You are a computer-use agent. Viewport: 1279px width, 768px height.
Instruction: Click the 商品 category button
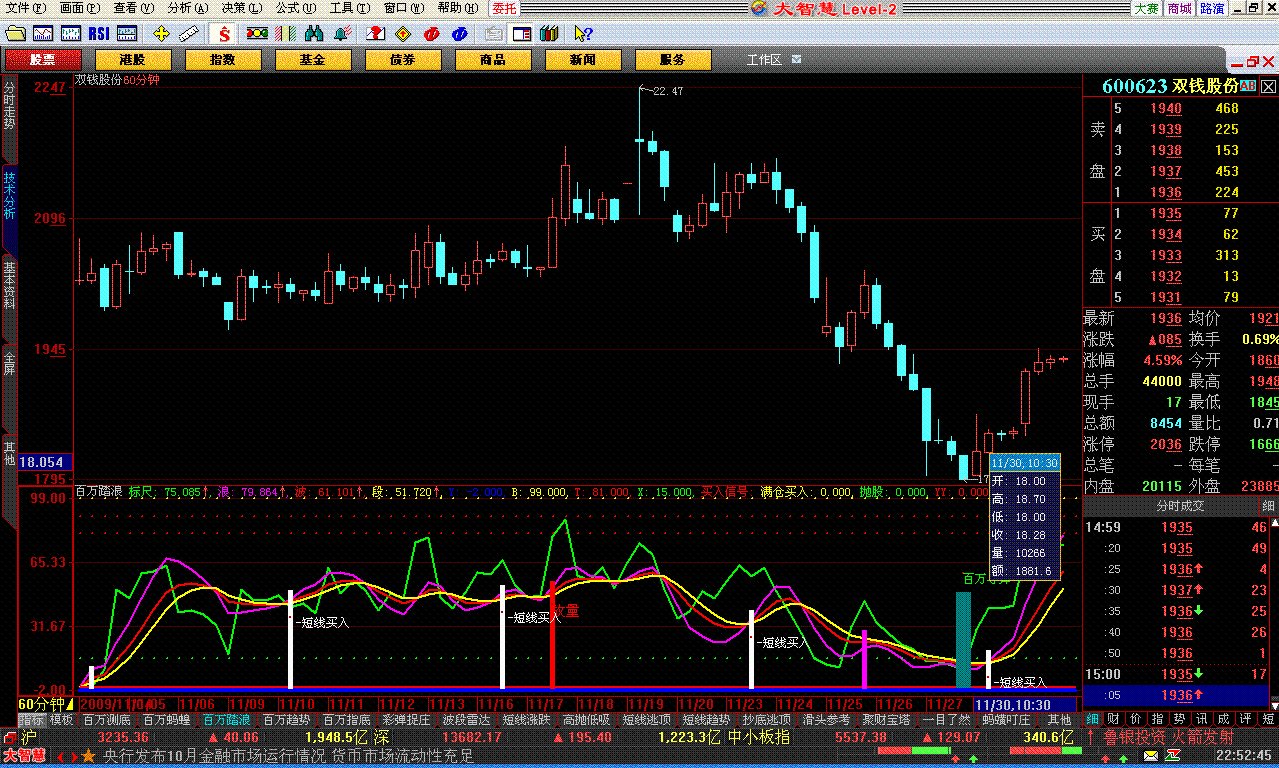click(492, 60)
